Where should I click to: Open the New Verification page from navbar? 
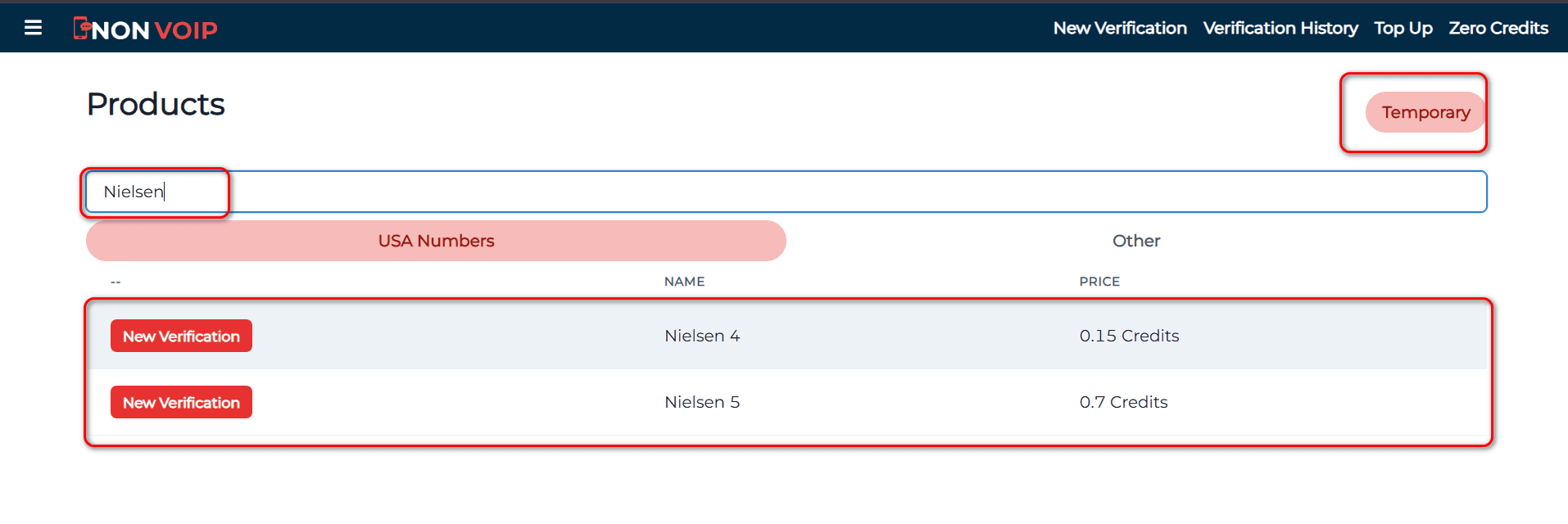1119,27
